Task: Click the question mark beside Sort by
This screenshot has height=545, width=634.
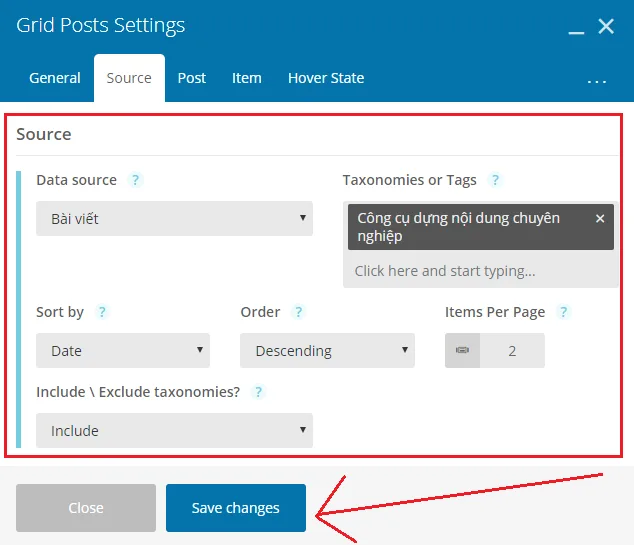Action: tap(102, 312)
